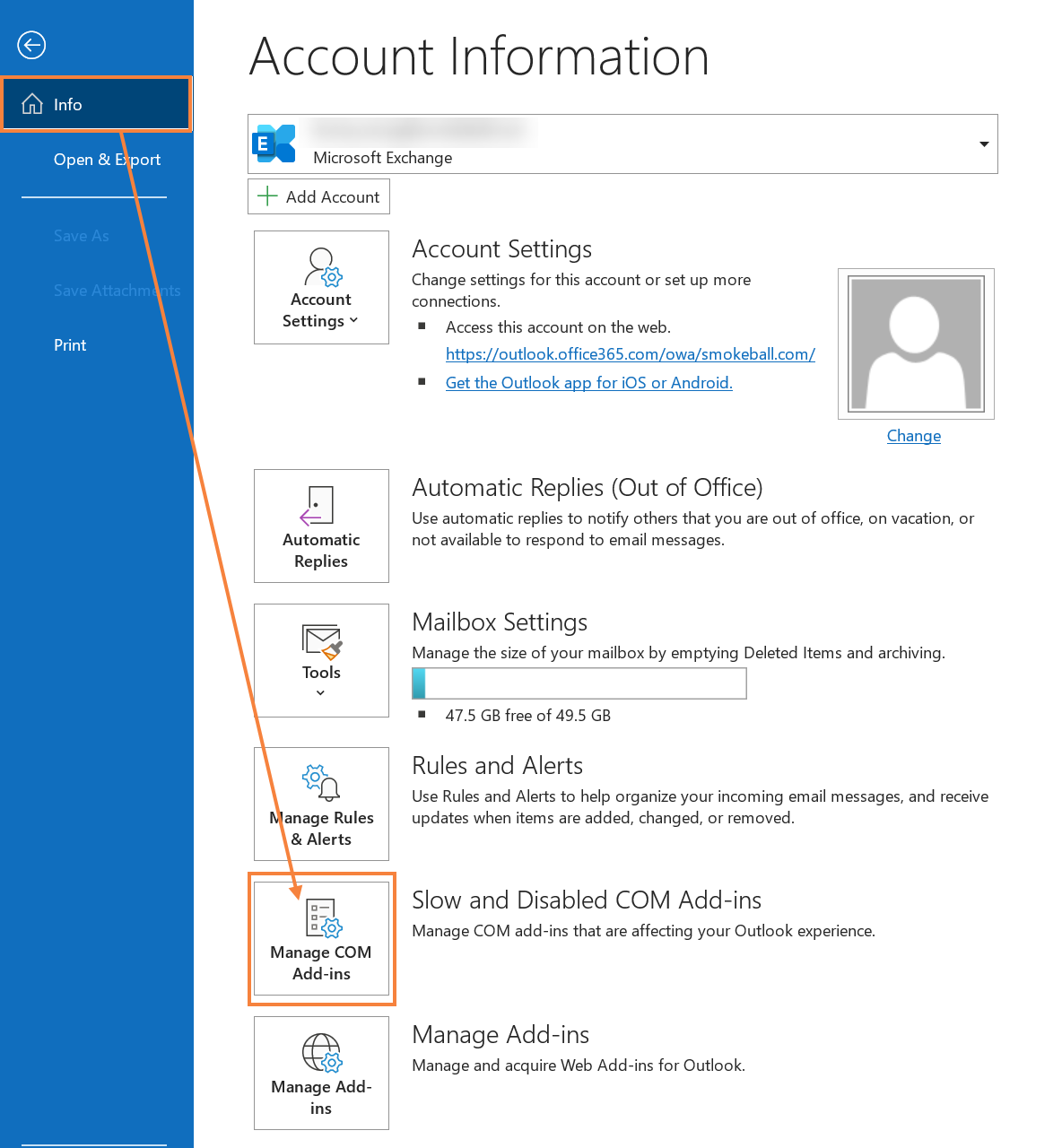The width and height of the screenshot is (1062, 1148).
Task: Click the home icon beside Info
Action: pyautogui.click(x=32, y=104)
